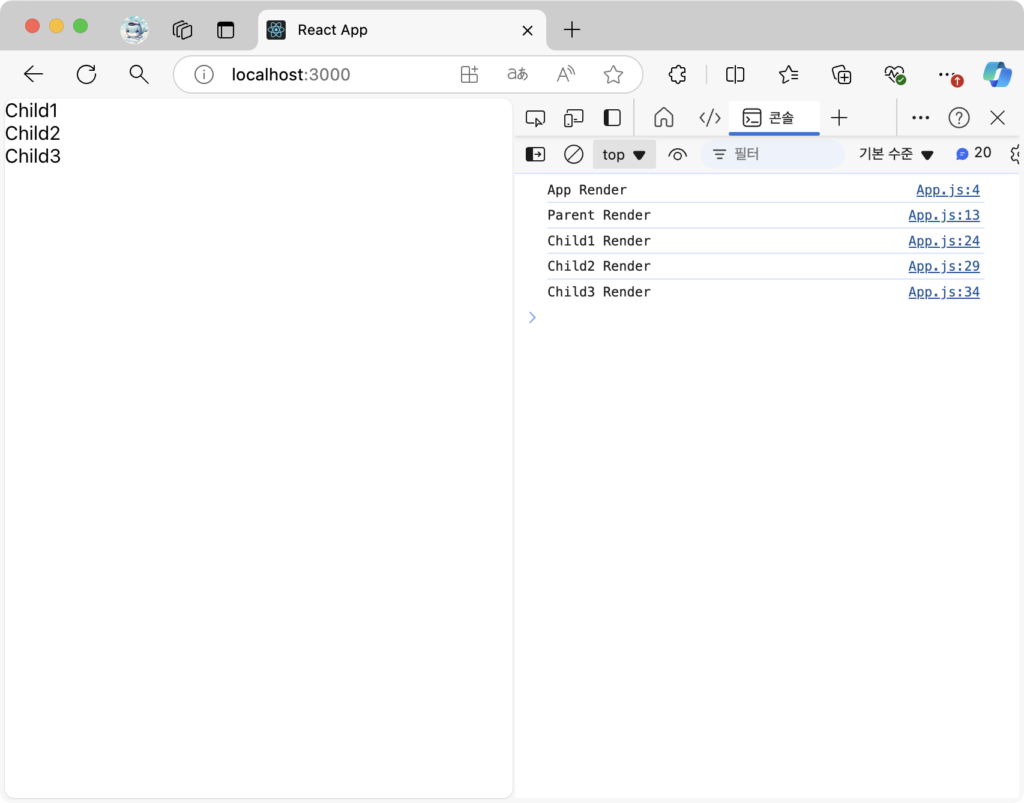Expand the 기본 수준 log level dropdown
This screenshot has height=803, width=1024.
coord(895,154)
